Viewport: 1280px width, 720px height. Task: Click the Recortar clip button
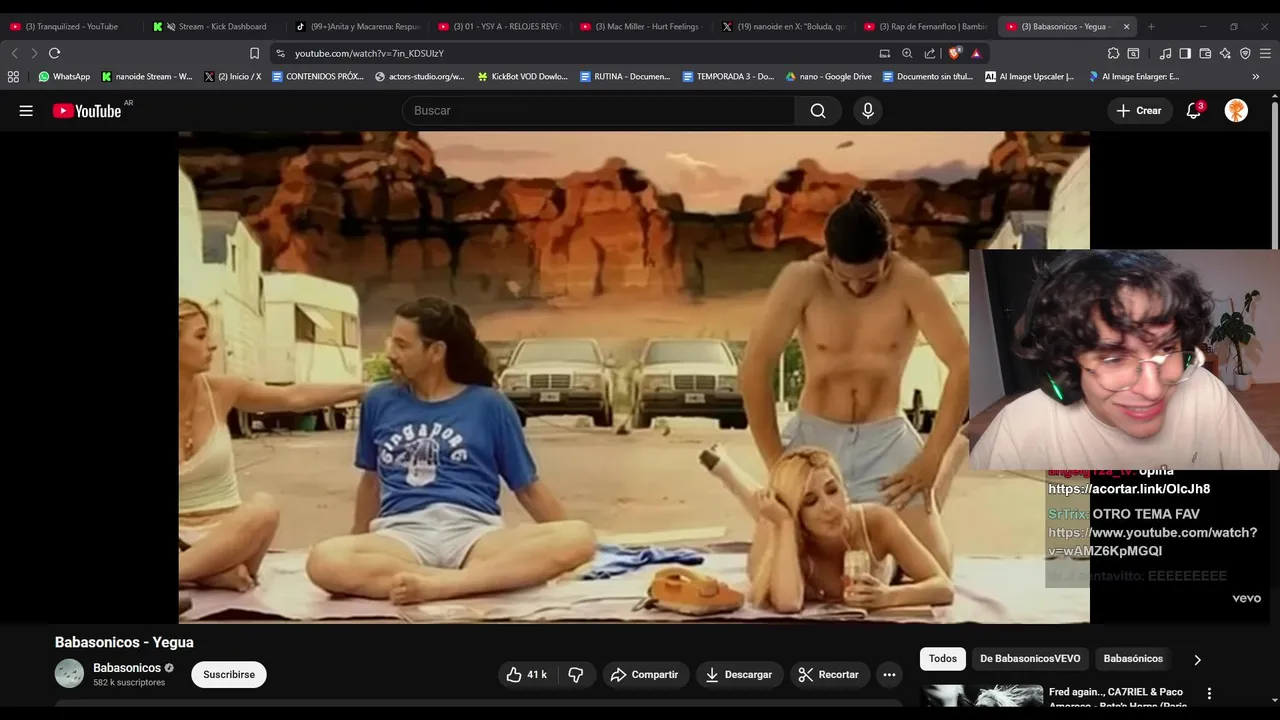coord(829,675)
